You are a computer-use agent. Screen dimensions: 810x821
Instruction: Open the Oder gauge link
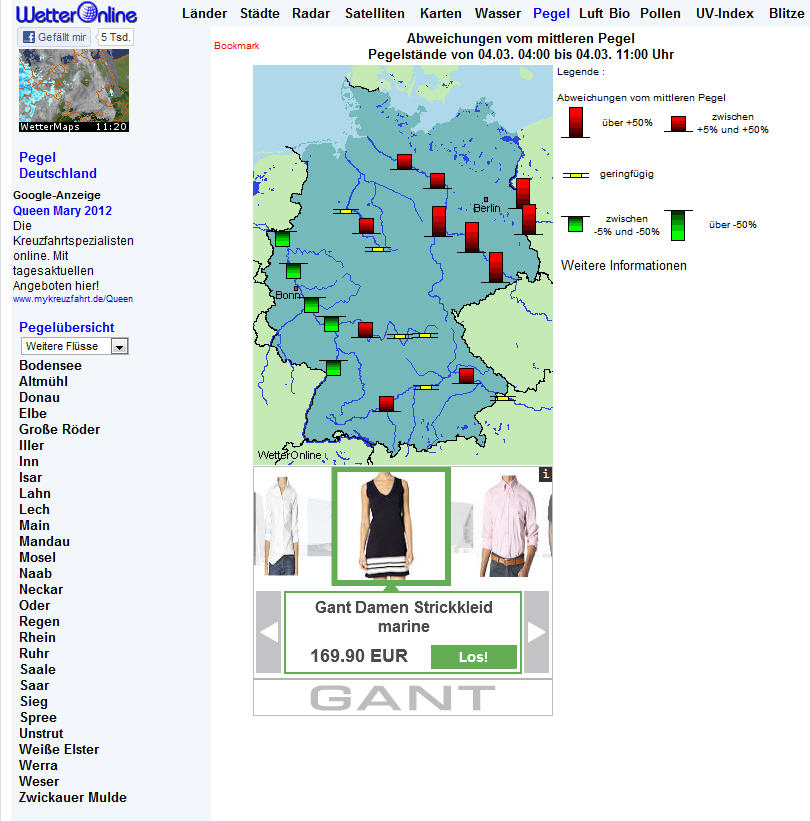(x=35, y=605)
